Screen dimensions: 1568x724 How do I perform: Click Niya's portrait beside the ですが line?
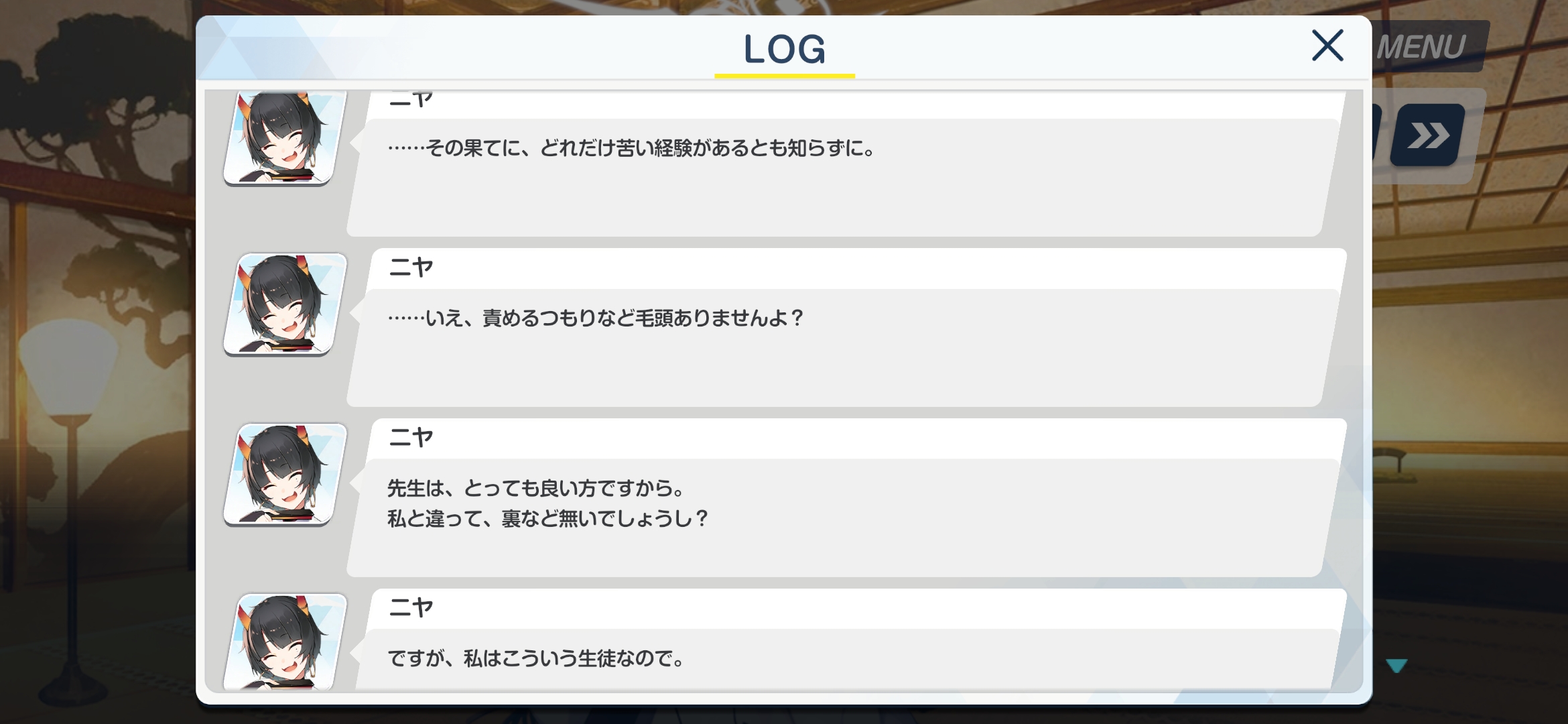click(285, 642)
